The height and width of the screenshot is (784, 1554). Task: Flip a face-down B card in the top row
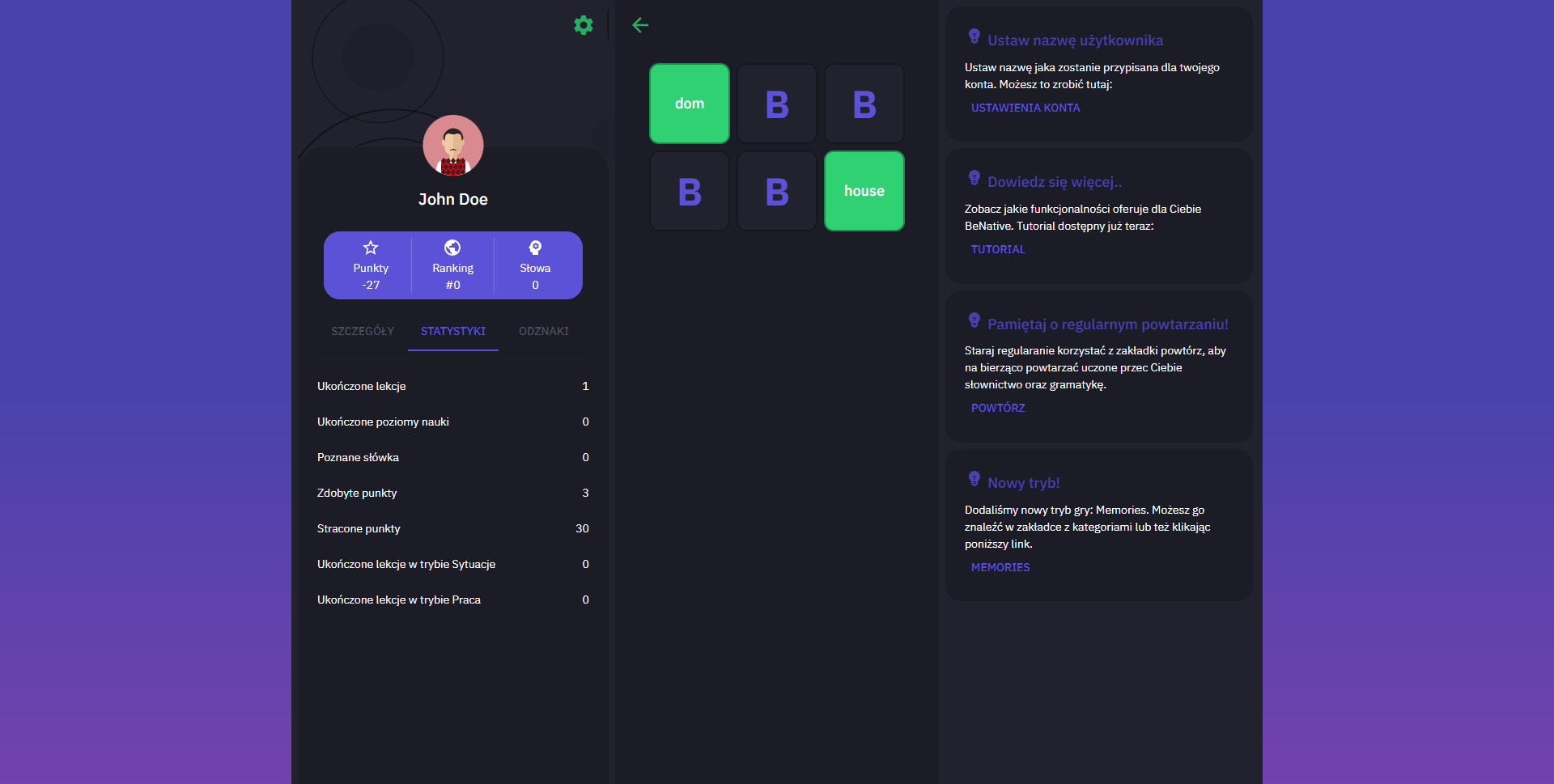point(776,103)
